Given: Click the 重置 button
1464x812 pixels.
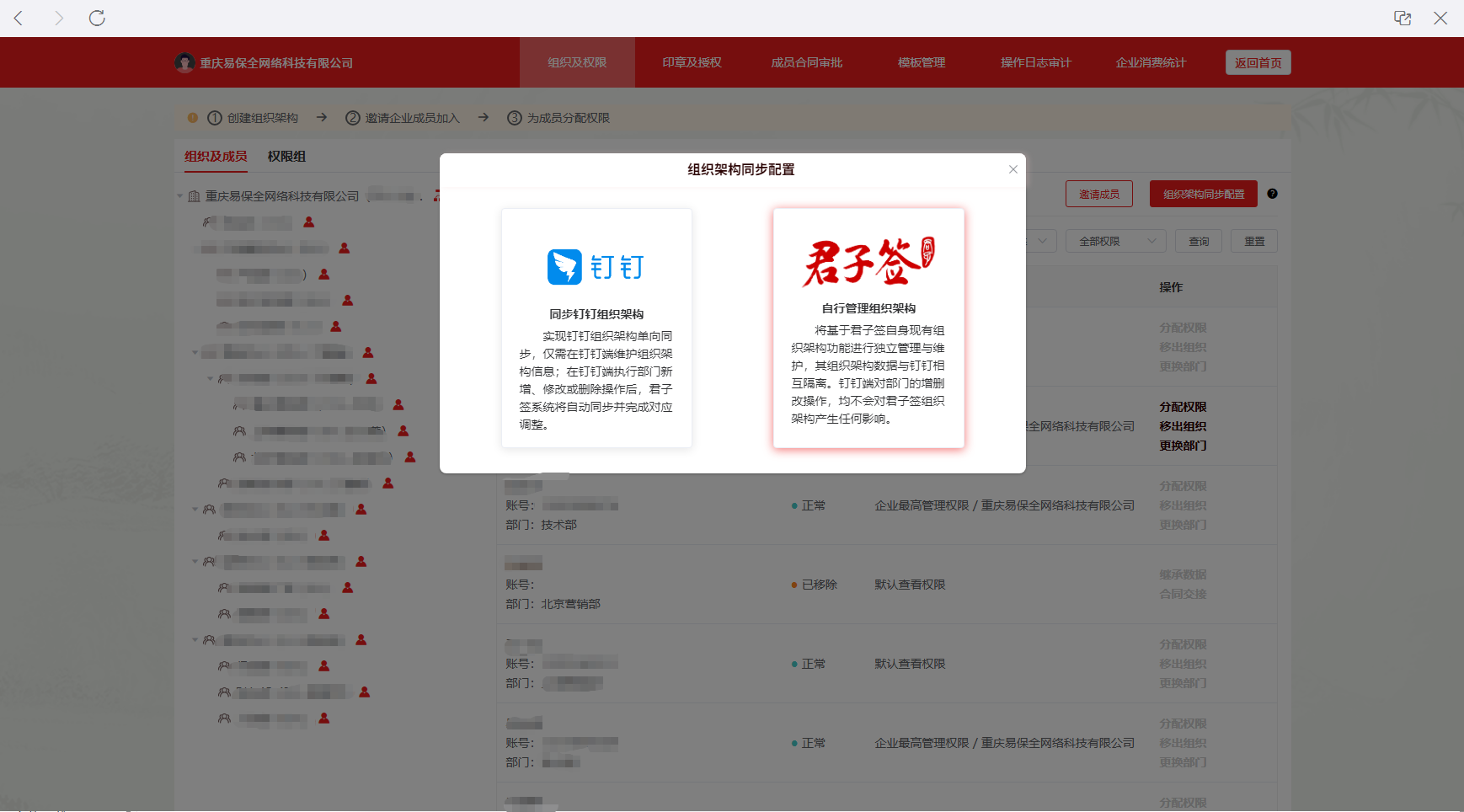Looking at the screenshot, I should tap(1254, 241).
